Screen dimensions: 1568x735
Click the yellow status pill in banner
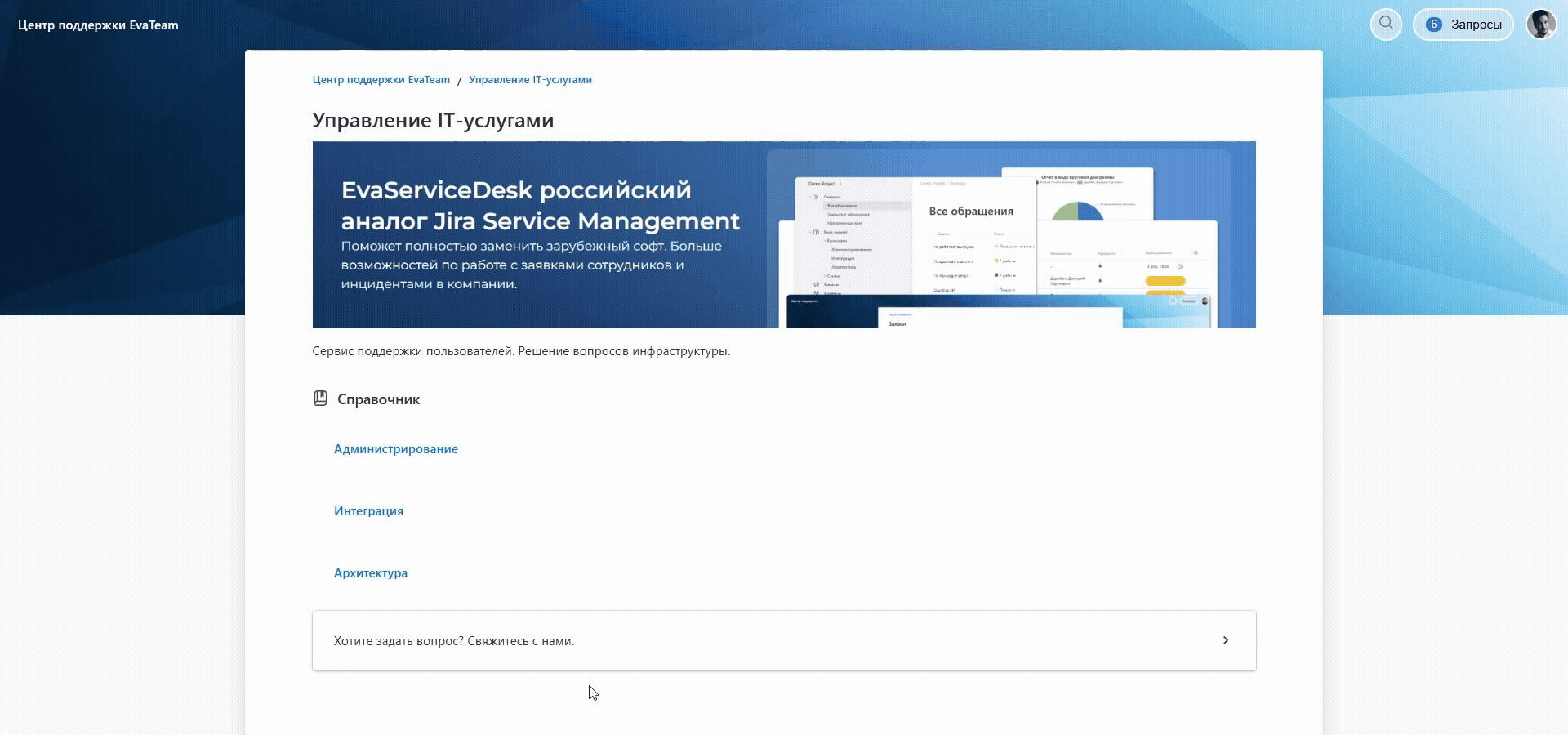1165,281
